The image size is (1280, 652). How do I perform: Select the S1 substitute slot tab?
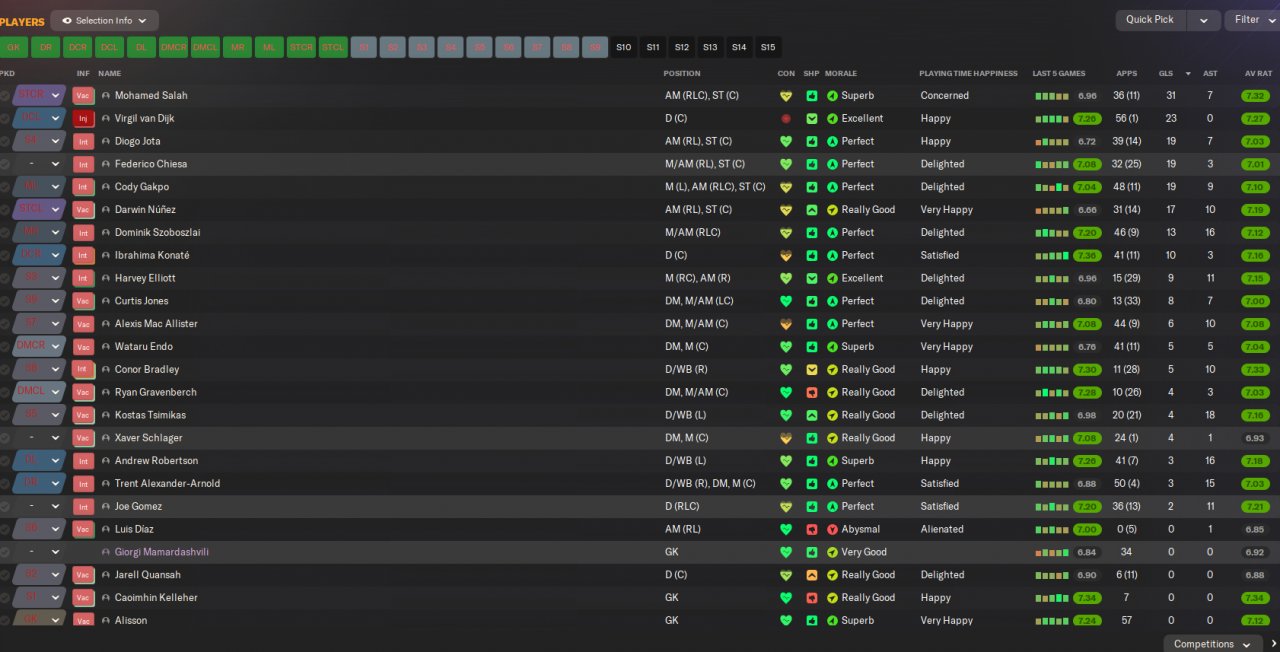coord(364,47)
